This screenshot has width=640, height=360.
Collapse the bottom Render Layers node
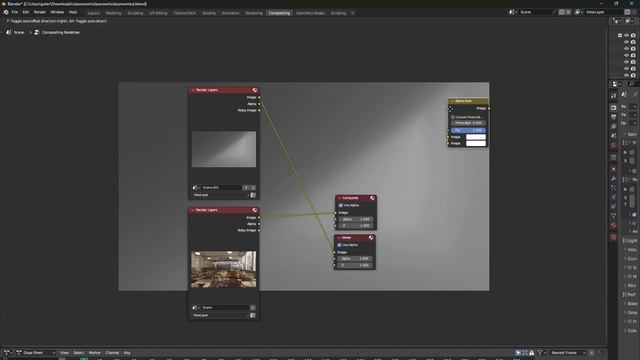(193, 210)
